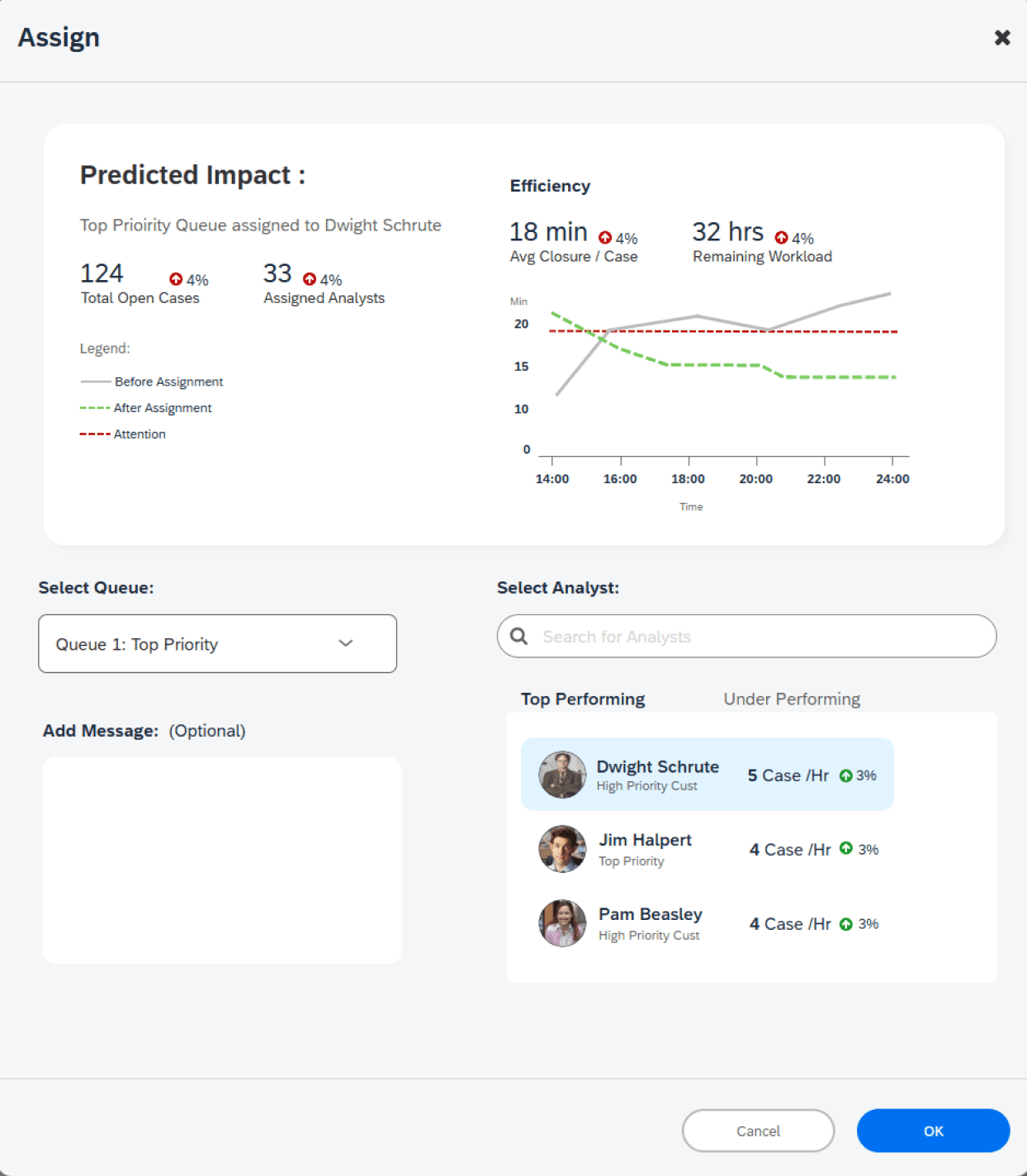Focus the Search for Analysts field
This screenshot has height=1176, width=1027.
(746, 636)
